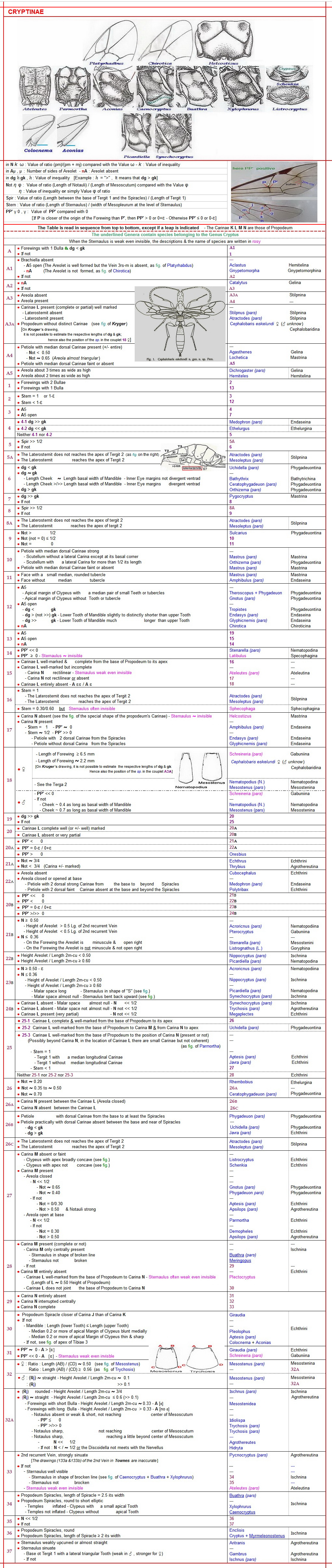Screen dimensions: 332x1568
Task: Go to the Pygocryptus genus link
Action: pyautogui.click(x=240, y=496)
